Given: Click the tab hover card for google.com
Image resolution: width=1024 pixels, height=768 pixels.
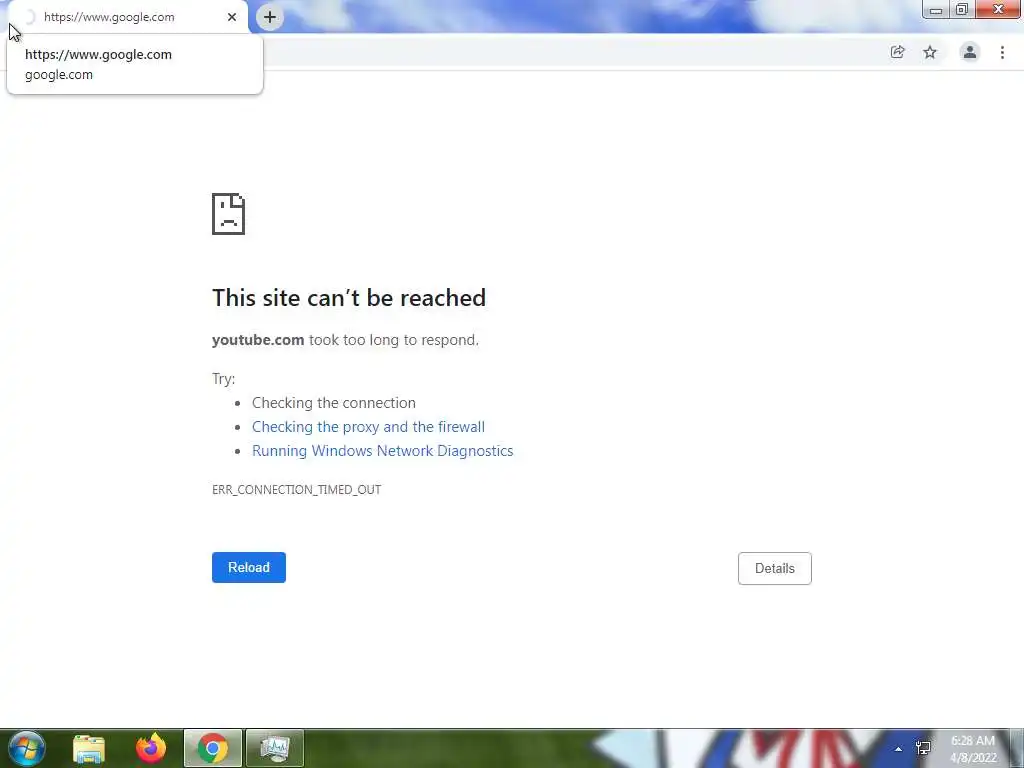Looking at the screenshot, I should pos(135,65).
